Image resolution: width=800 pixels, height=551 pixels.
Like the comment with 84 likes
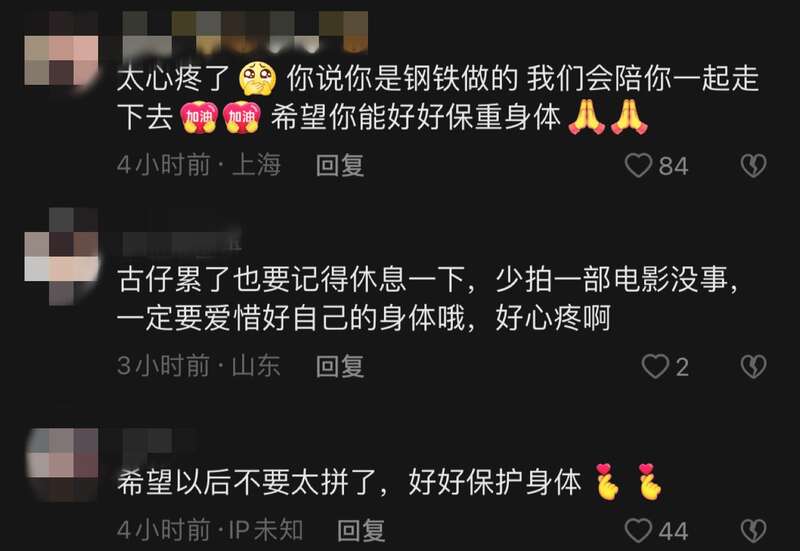(x=638, y=165)
